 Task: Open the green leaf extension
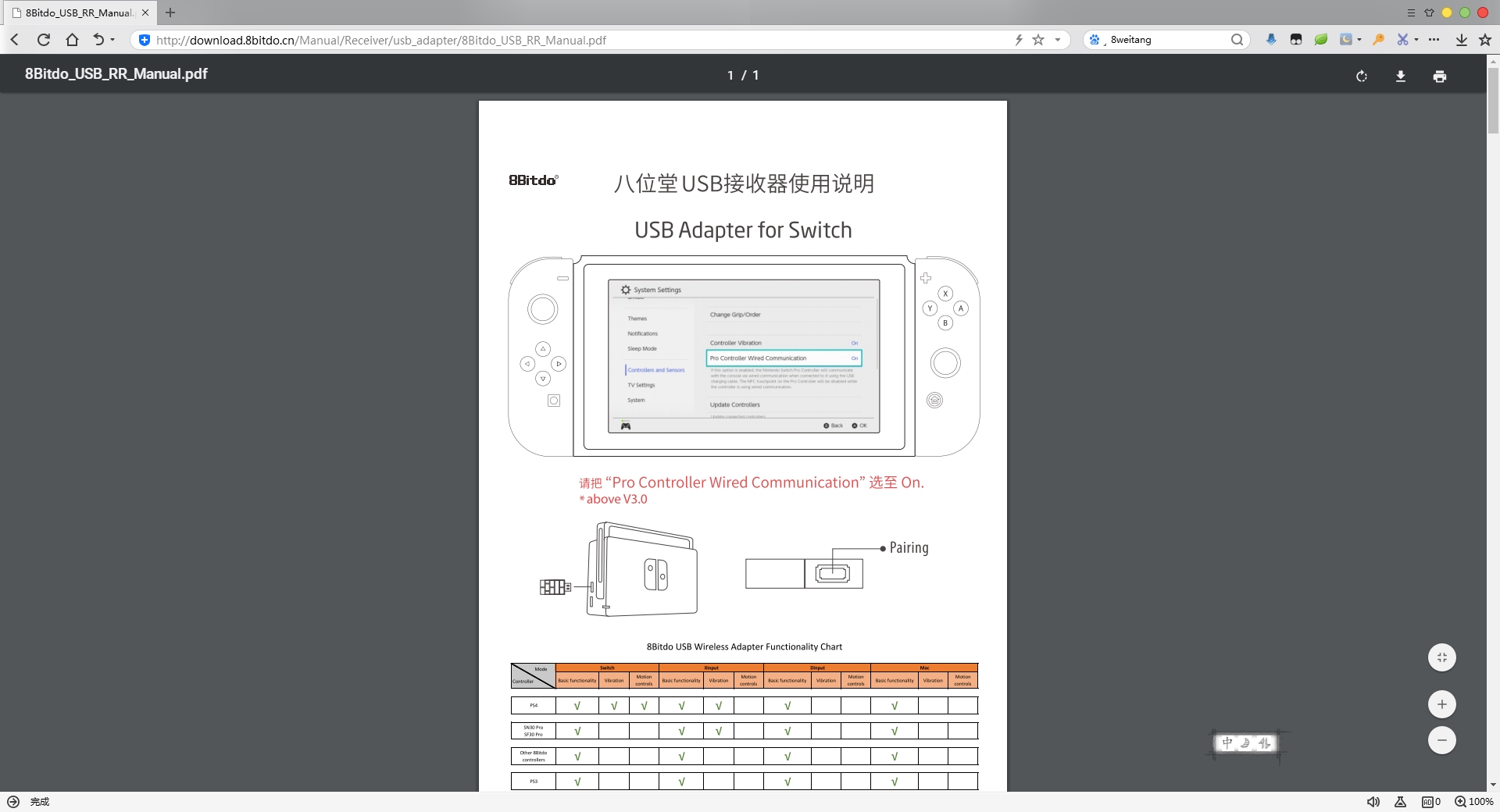(1320, 40)
